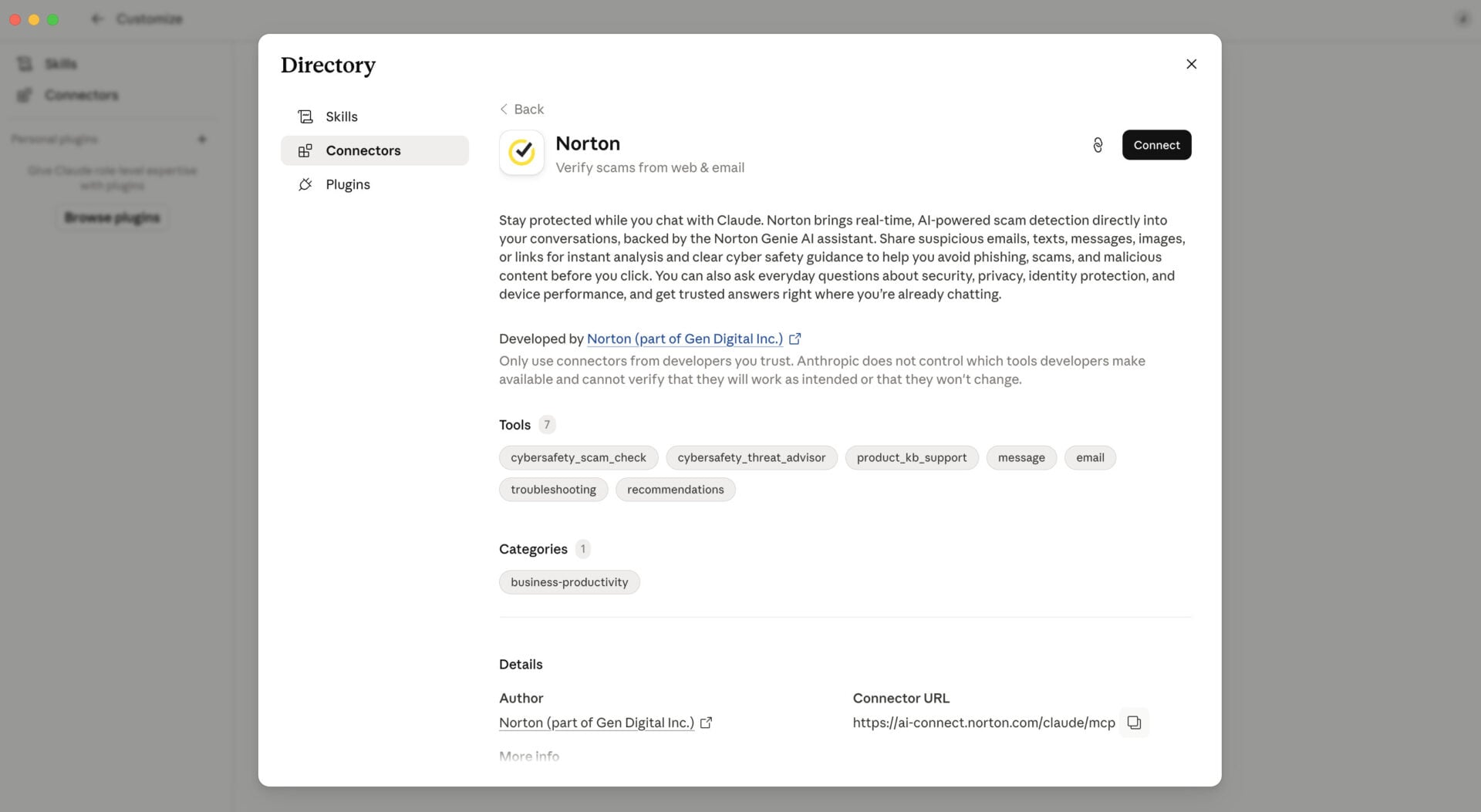Click Browse plugins button in background
This screenshot has width=1481, height=812.
tap(112, 217)
